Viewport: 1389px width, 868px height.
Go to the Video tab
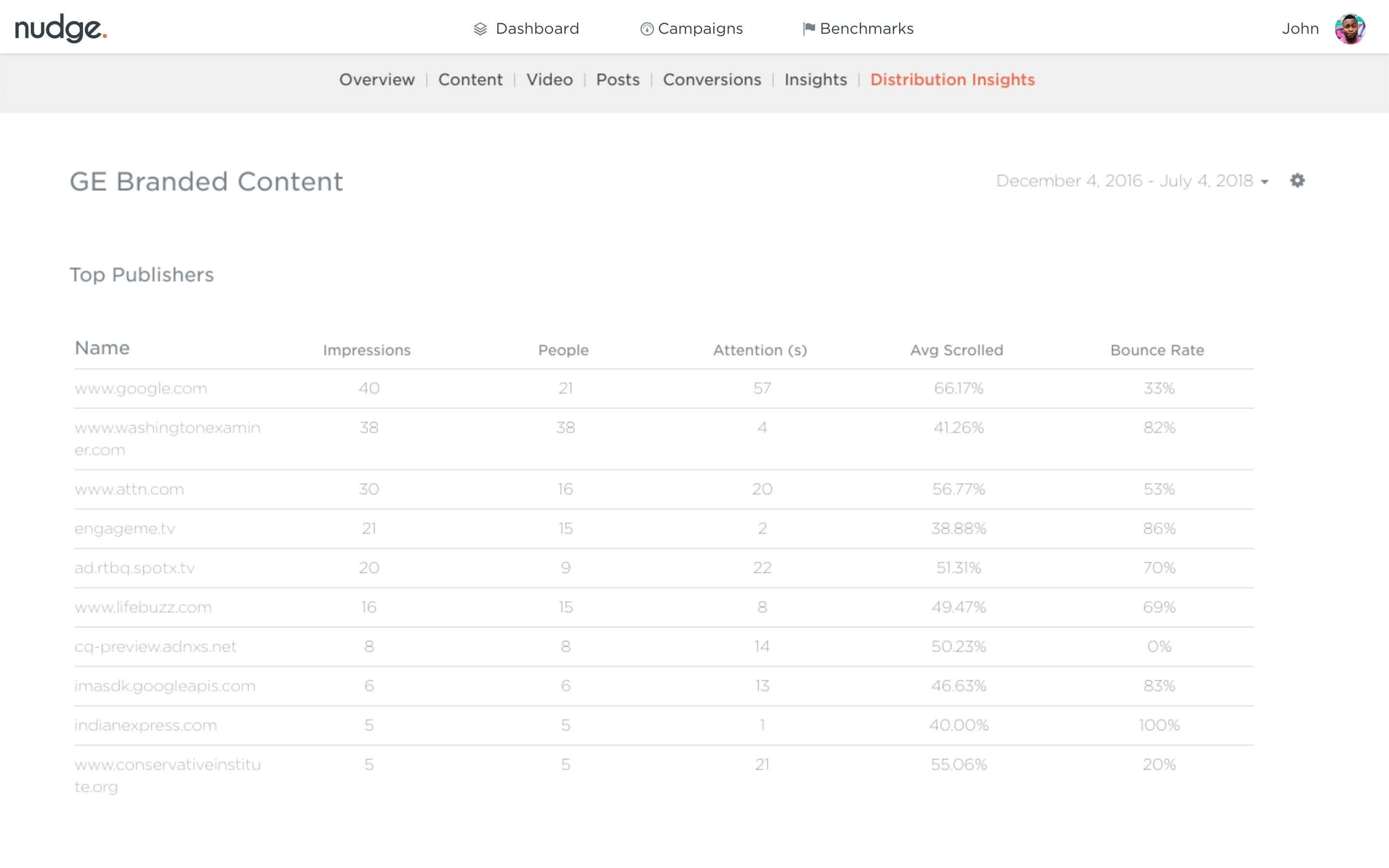[x=549, y=80]
